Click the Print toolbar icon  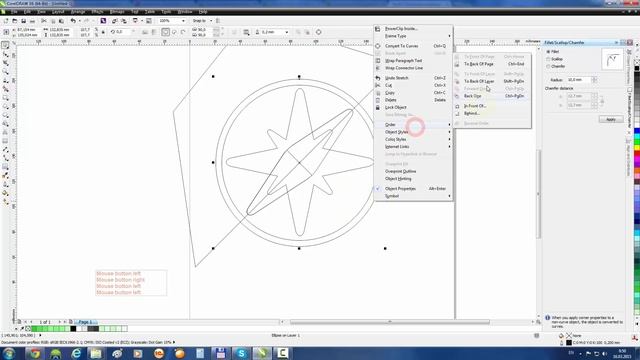(x=32, y=21)
